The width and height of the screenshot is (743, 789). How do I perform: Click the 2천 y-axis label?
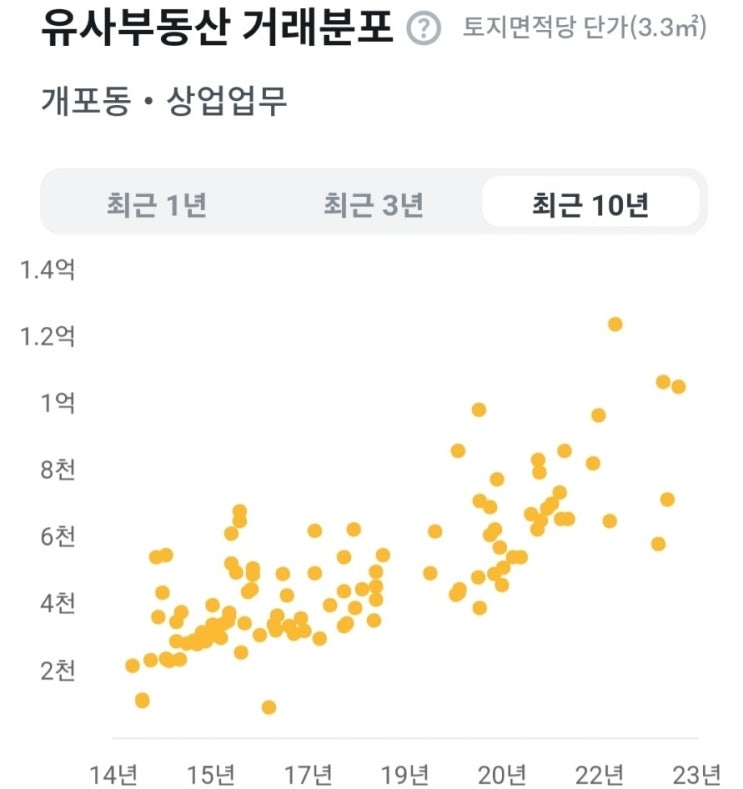(x=57, y=670)
